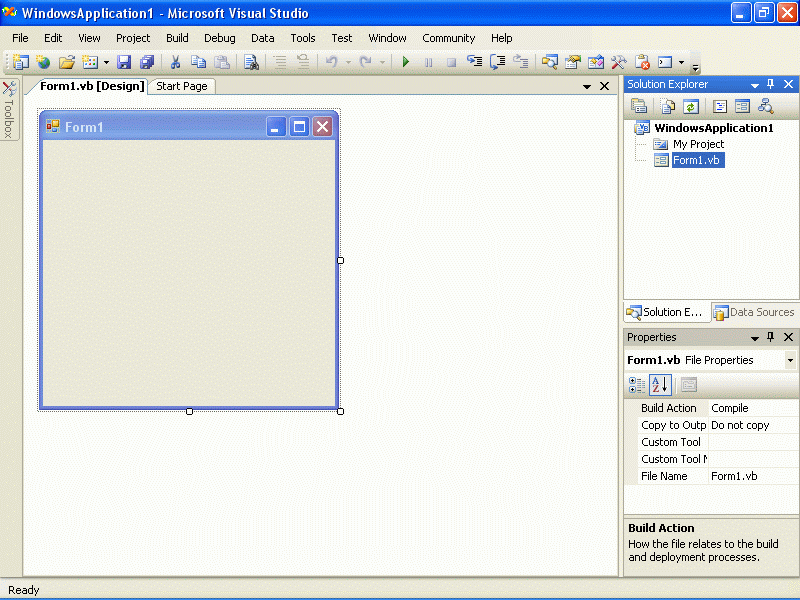Close the Form1.vb [Design] document tab
The width and height of the screenshot is (800, 600).
coord(605,86)
